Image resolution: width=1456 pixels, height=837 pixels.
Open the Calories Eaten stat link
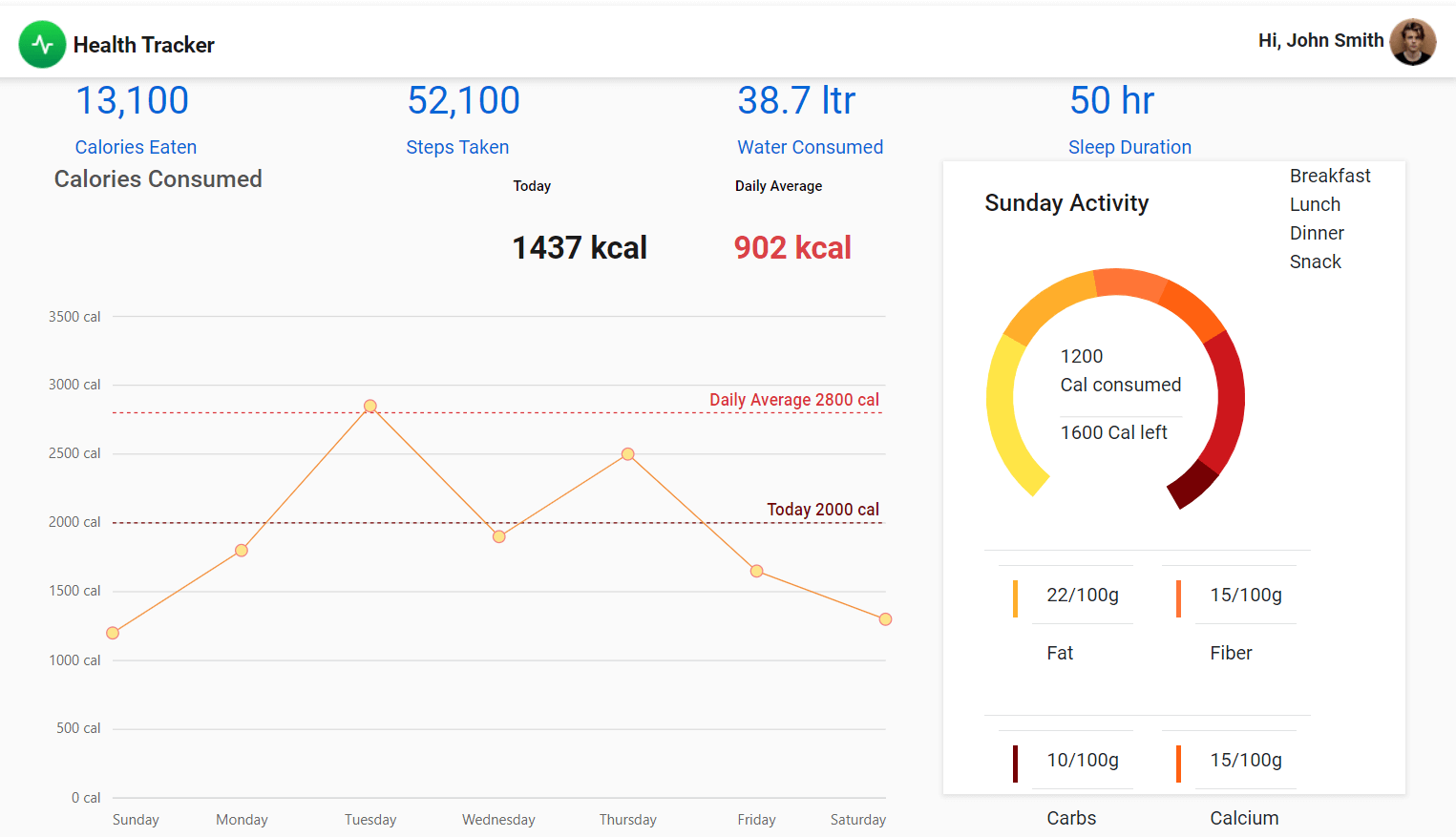coord(136,147)
